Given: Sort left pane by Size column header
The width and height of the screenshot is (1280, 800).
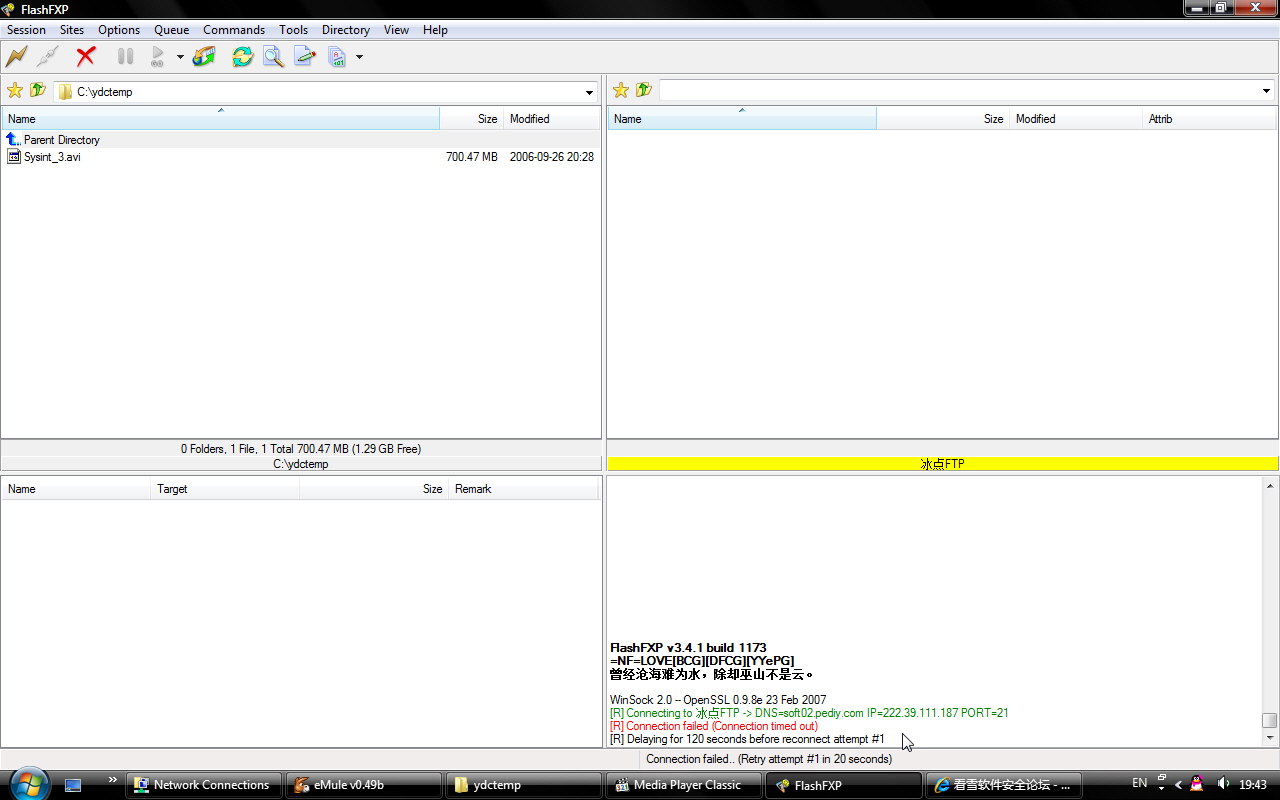Looking at the screenshot, I should (x=472, y=119).
